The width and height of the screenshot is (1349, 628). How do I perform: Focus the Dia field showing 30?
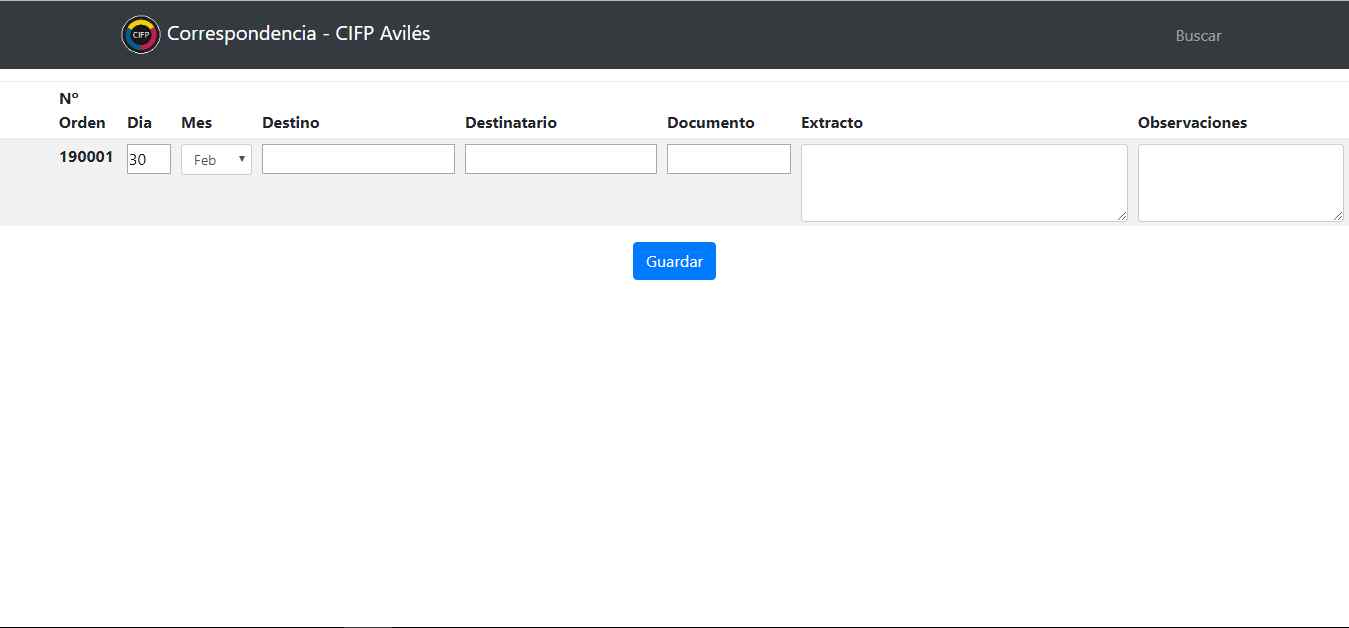(148, 159)
